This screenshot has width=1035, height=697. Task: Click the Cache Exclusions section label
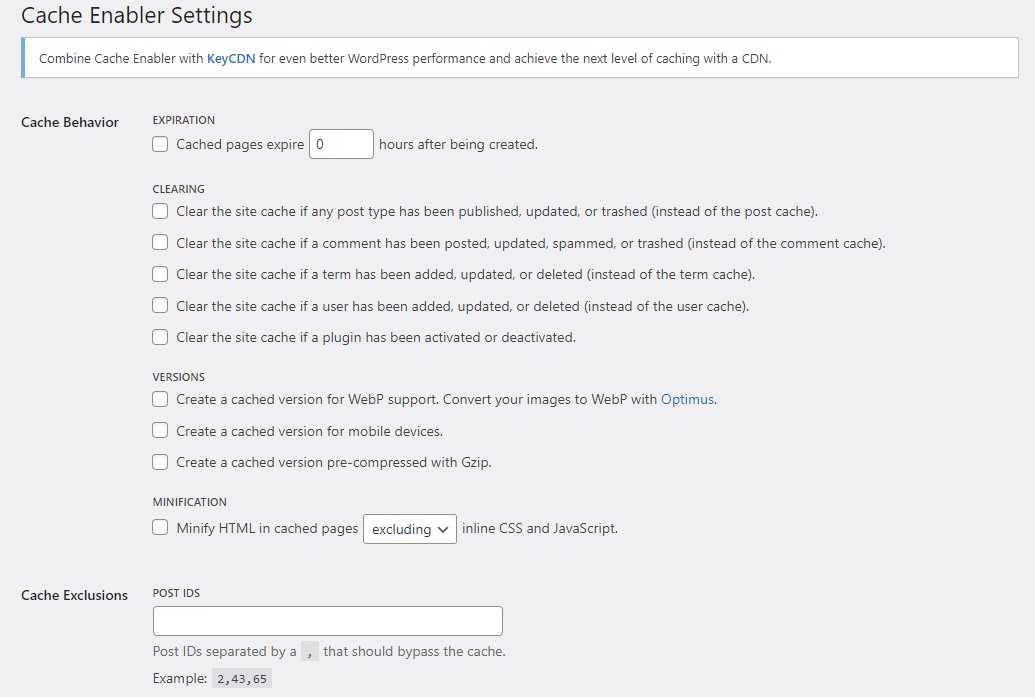75,595
